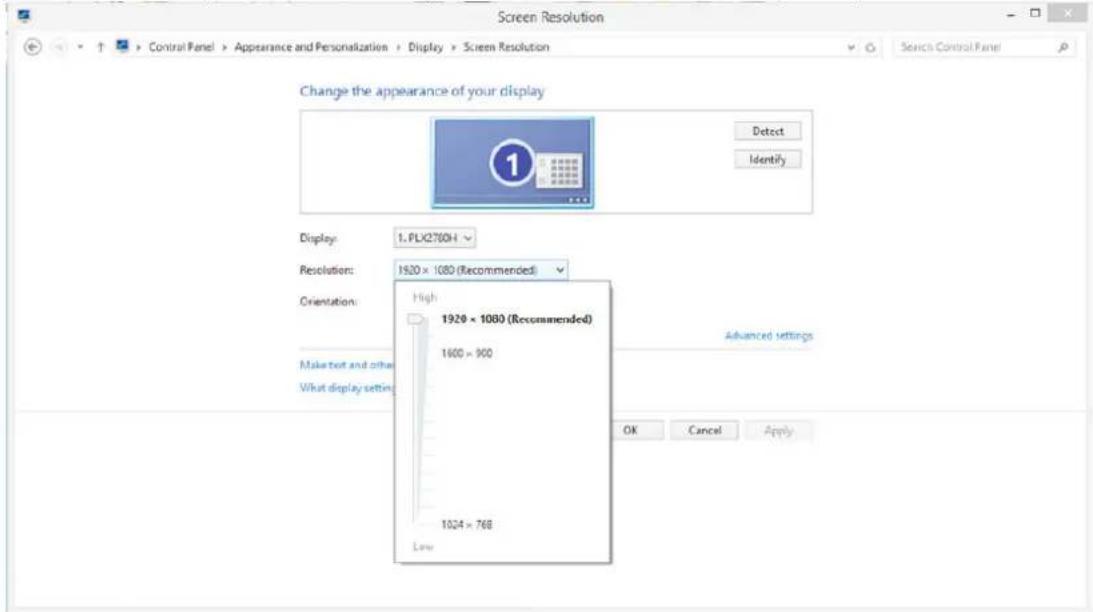1093x612 pixels.
Task: Go back using the back arrow
Action: coord(32,47)
